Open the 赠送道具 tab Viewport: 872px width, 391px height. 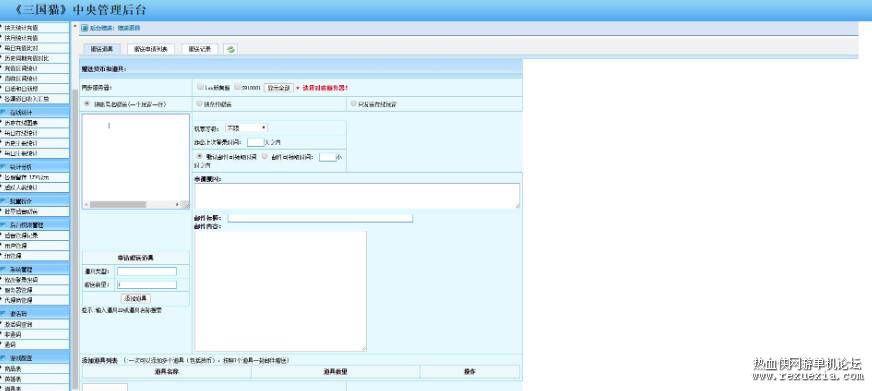(x=102, y=49)
